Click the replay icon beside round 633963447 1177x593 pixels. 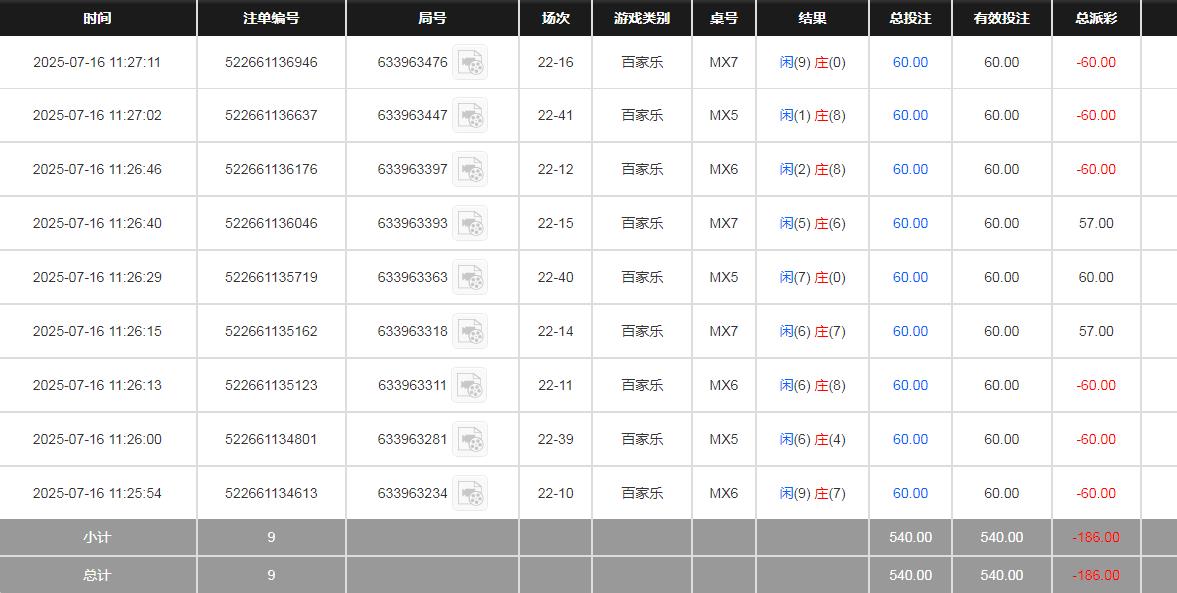(x=471, y=116)
